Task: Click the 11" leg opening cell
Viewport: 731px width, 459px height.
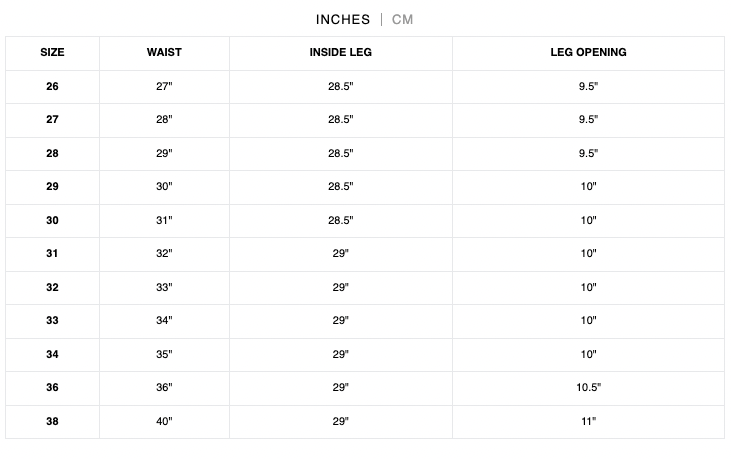Action: pos(588,421)
